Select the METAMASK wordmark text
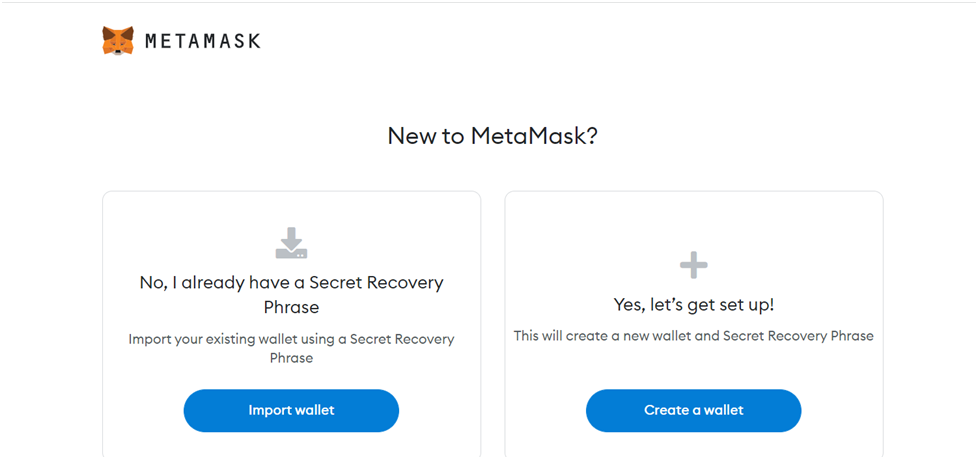This screenshot has height=459, width=978. tap(203, 41)
